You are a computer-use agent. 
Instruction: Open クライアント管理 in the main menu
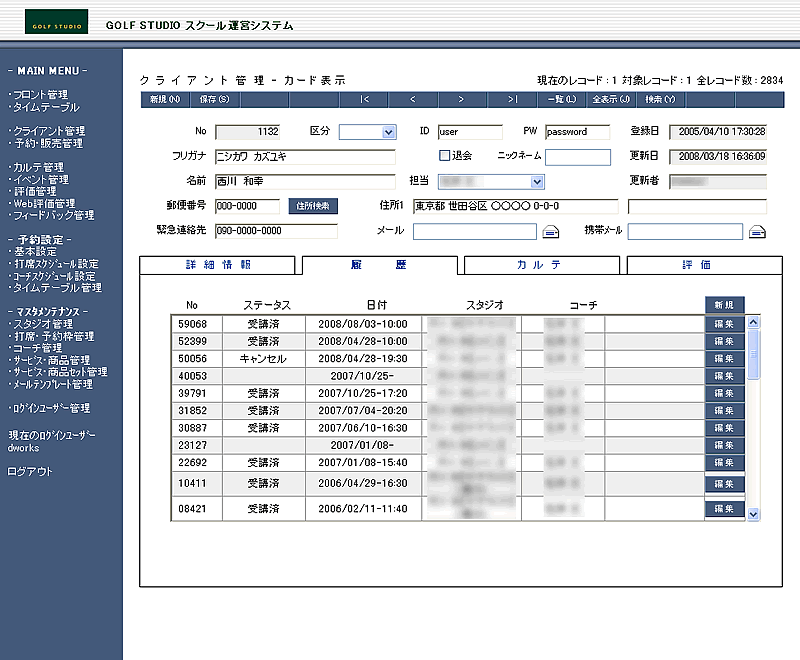(49, 131)
